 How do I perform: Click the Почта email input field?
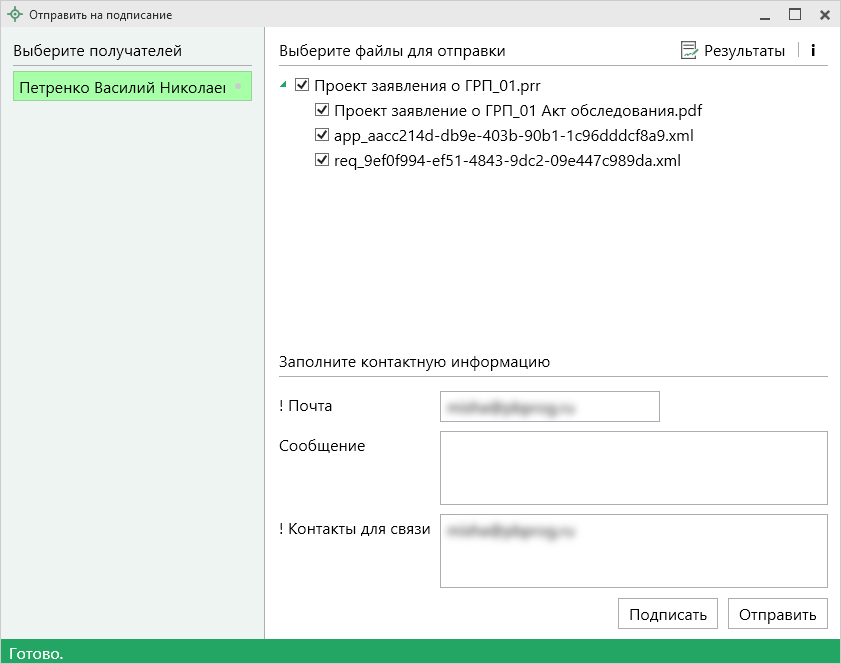click(549, 407)
